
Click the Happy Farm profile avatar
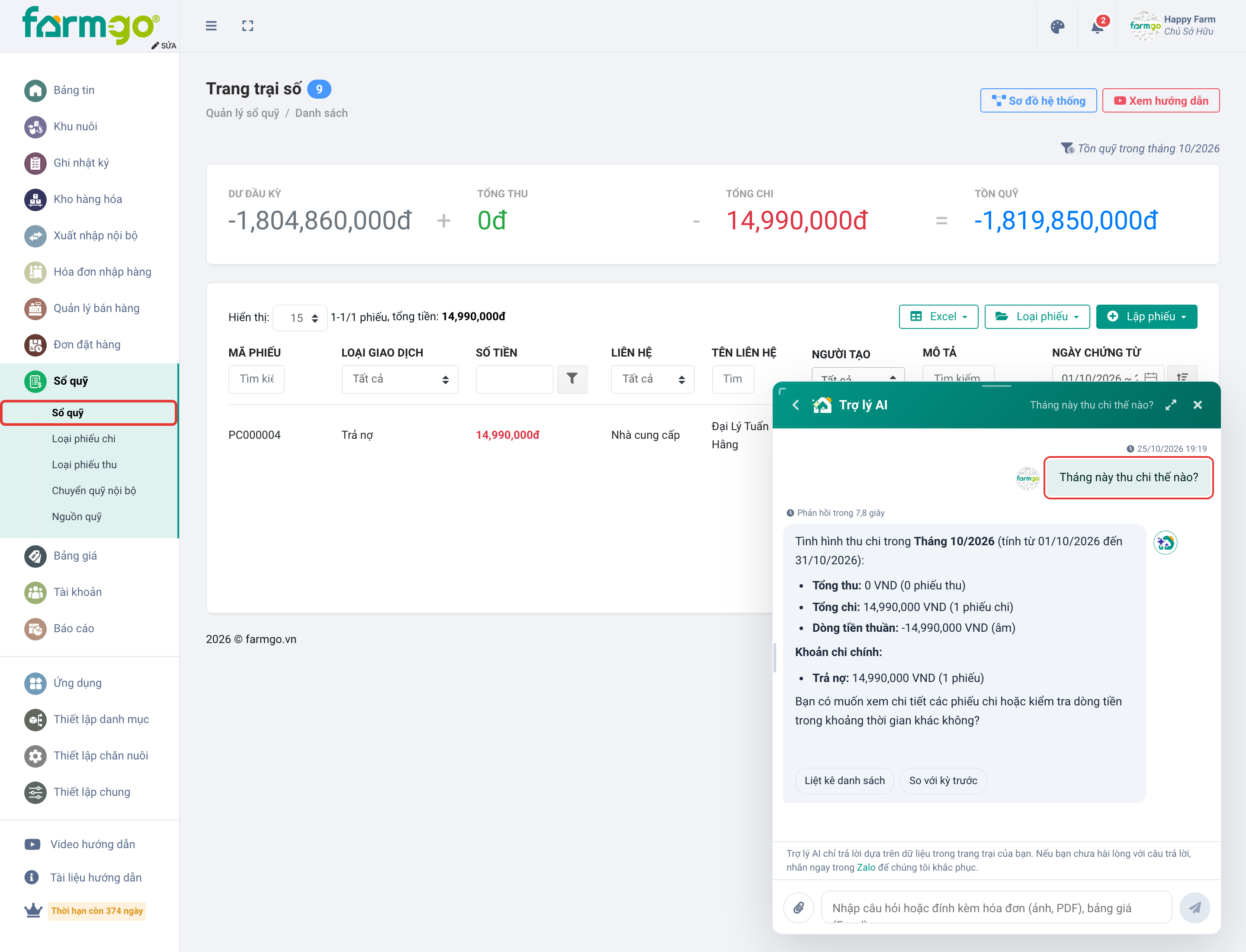(x=1145, y=26)
